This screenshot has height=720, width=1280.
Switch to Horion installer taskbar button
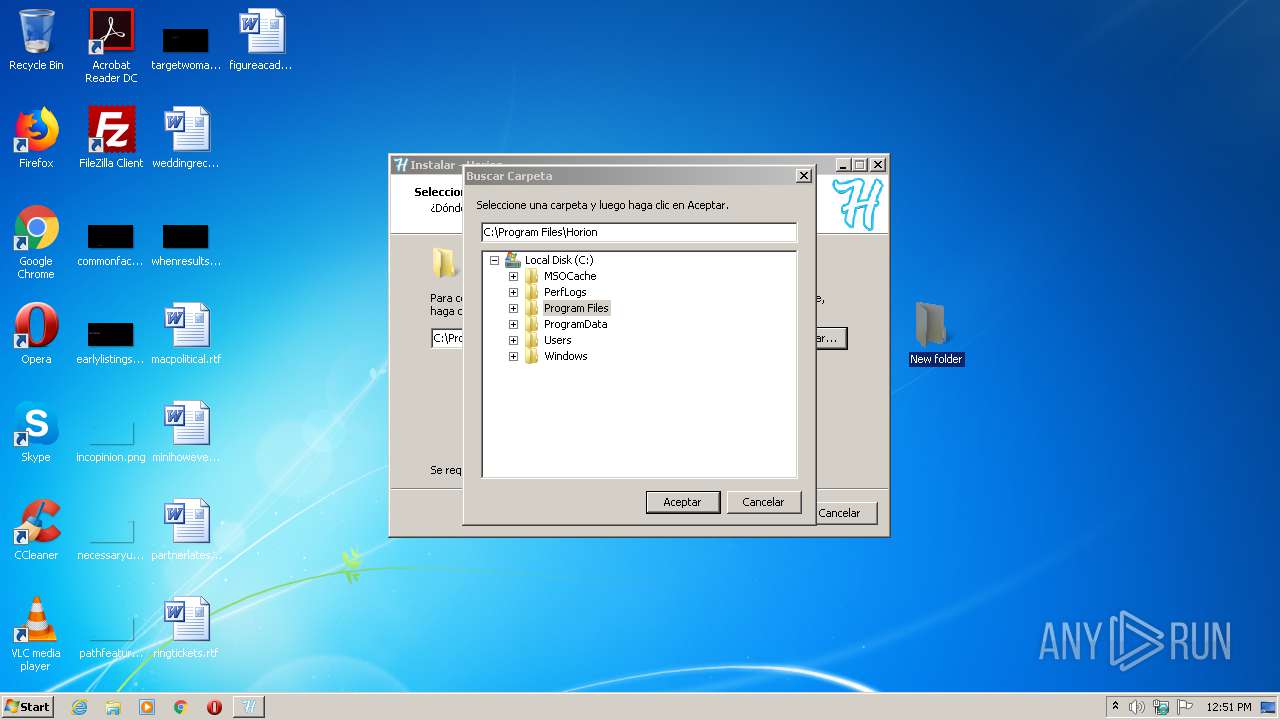coord(249,707)
